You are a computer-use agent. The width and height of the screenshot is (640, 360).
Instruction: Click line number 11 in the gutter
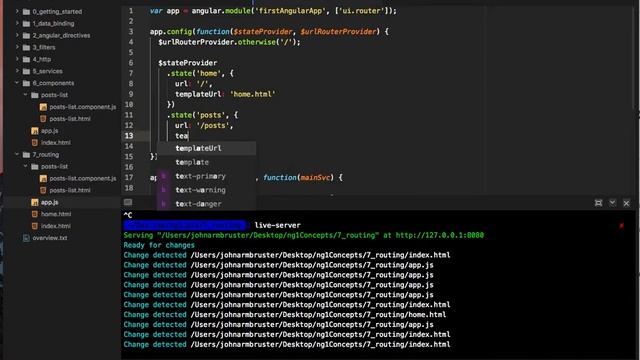(129, 115)
